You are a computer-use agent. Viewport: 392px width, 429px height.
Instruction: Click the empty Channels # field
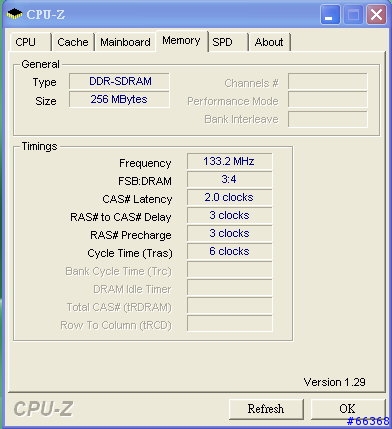point(328,82)
